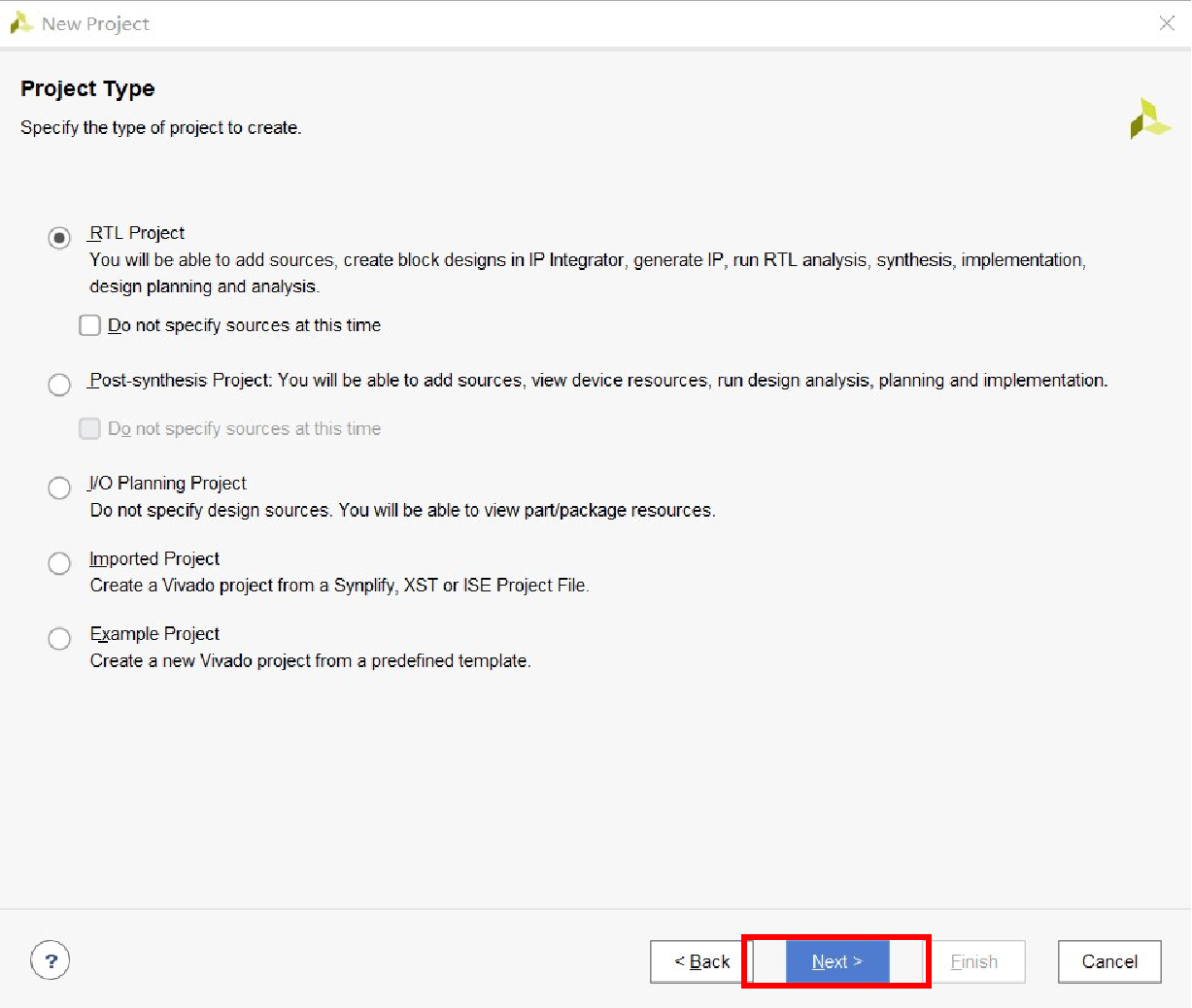Screen dimensions: 1192x1008
Task: Click 'Create a new Vivado project from a predefined template.'
Action: pyautogui.click(x=311, y=660)
